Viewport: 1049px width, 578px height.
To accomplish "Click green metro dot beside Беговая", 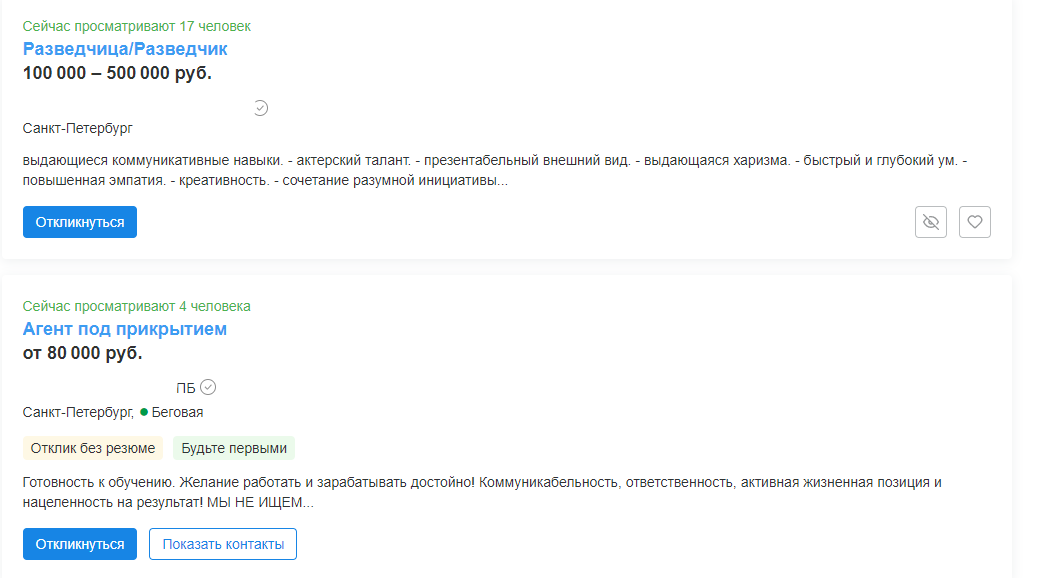I will pyautogui.click(x=144, y=412).
